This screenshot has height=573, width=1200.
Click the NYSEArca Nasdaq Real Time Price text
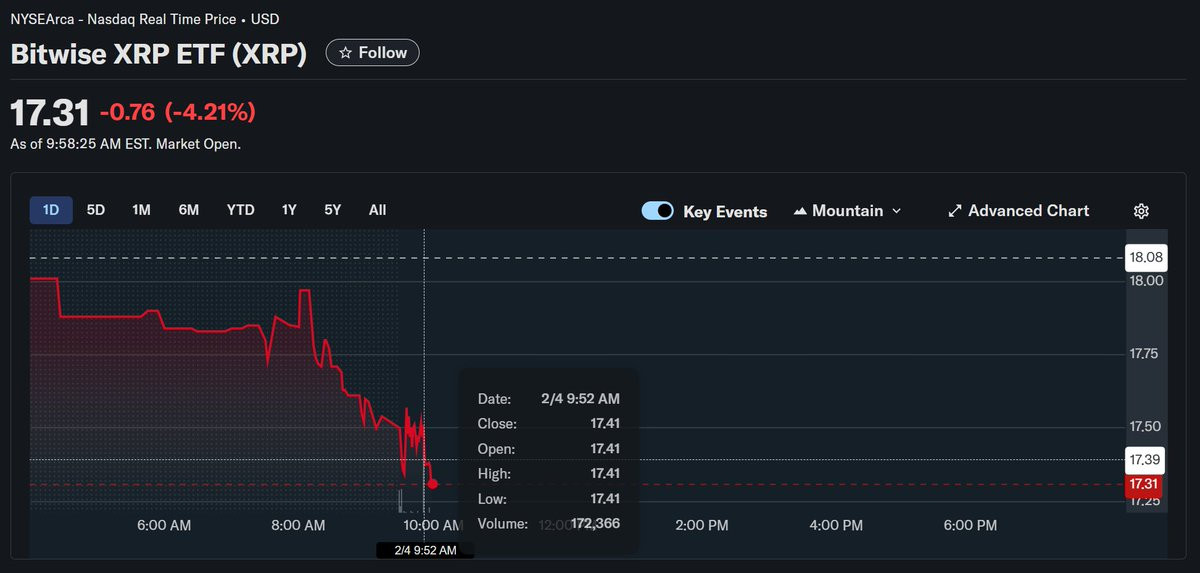(145, 19)
